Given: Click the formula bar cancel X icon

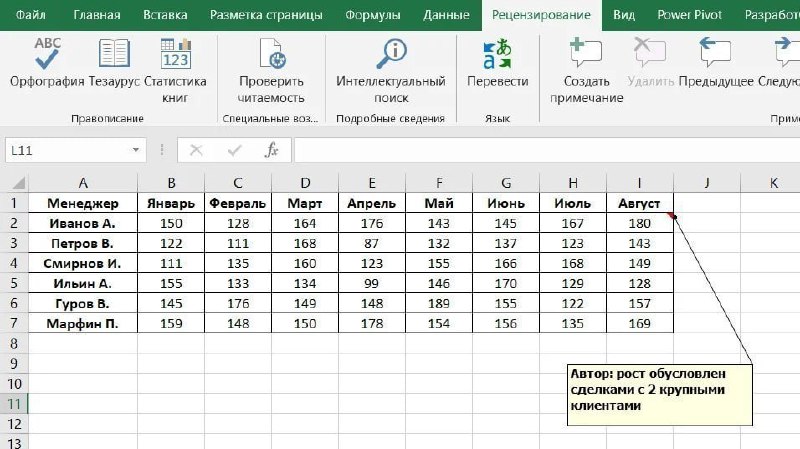Looking at the screenshot, I should [x=196, y=151].
